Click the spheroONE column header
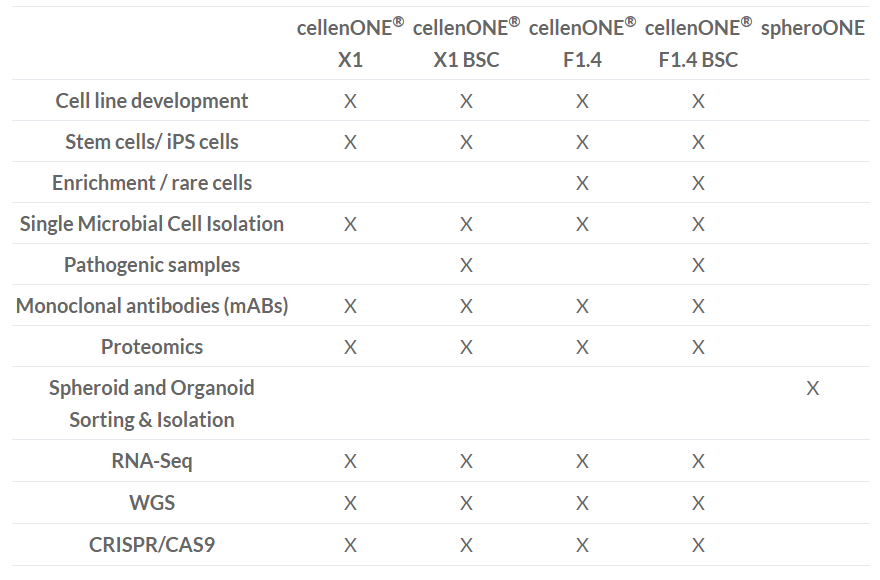Viewport: 880px width, 580px height. 813,28
